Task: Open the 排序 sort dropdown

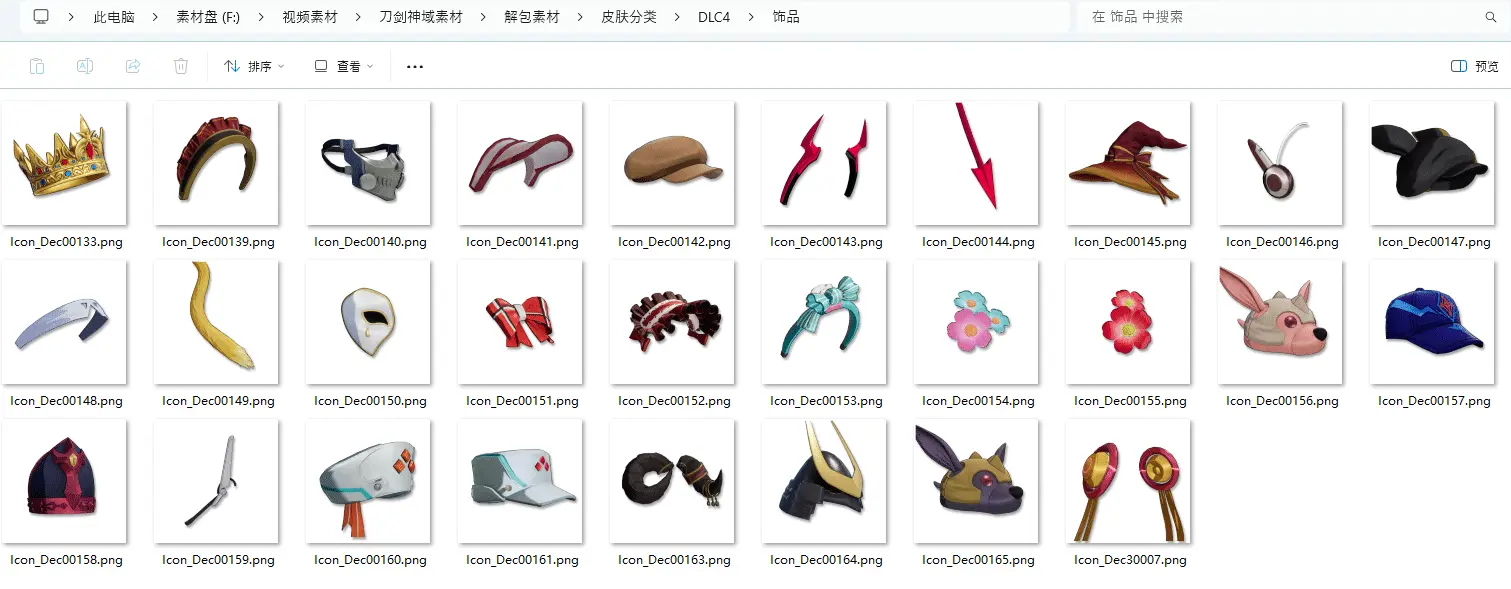Action: (254, 66)
